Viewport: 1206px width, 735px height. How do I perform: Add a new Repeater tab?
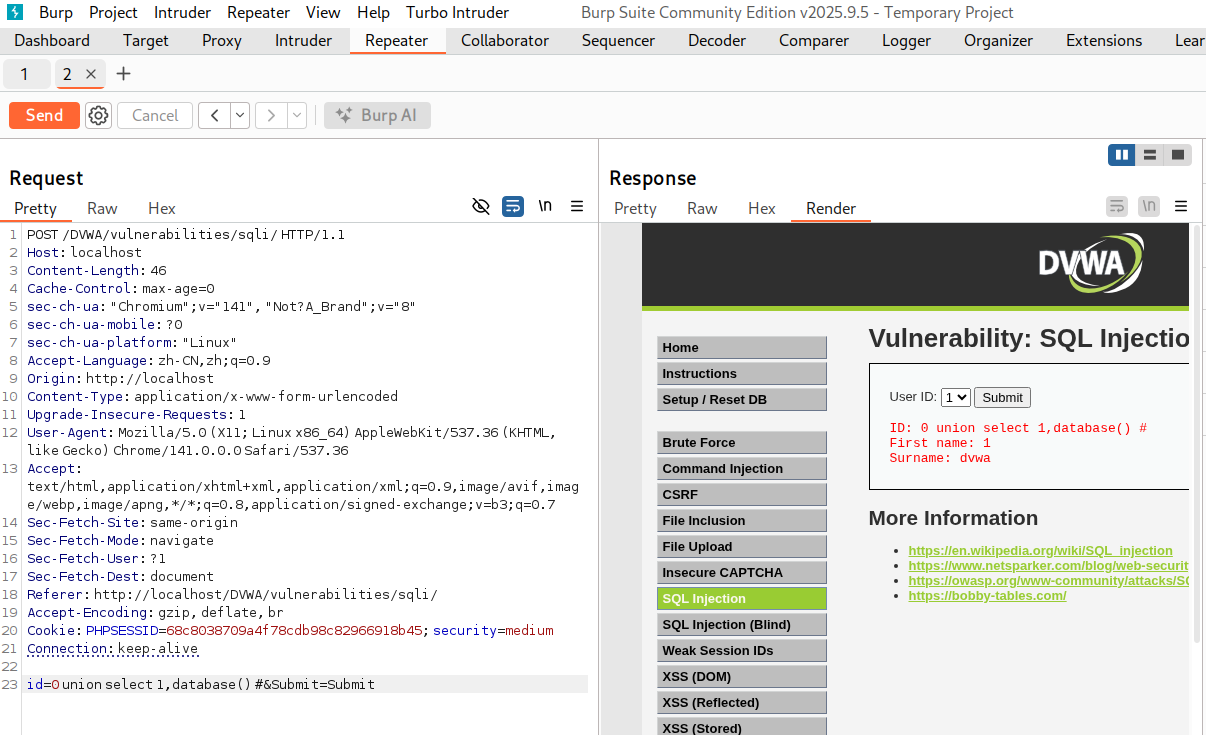pyautogui.click(x=123, y=74)
